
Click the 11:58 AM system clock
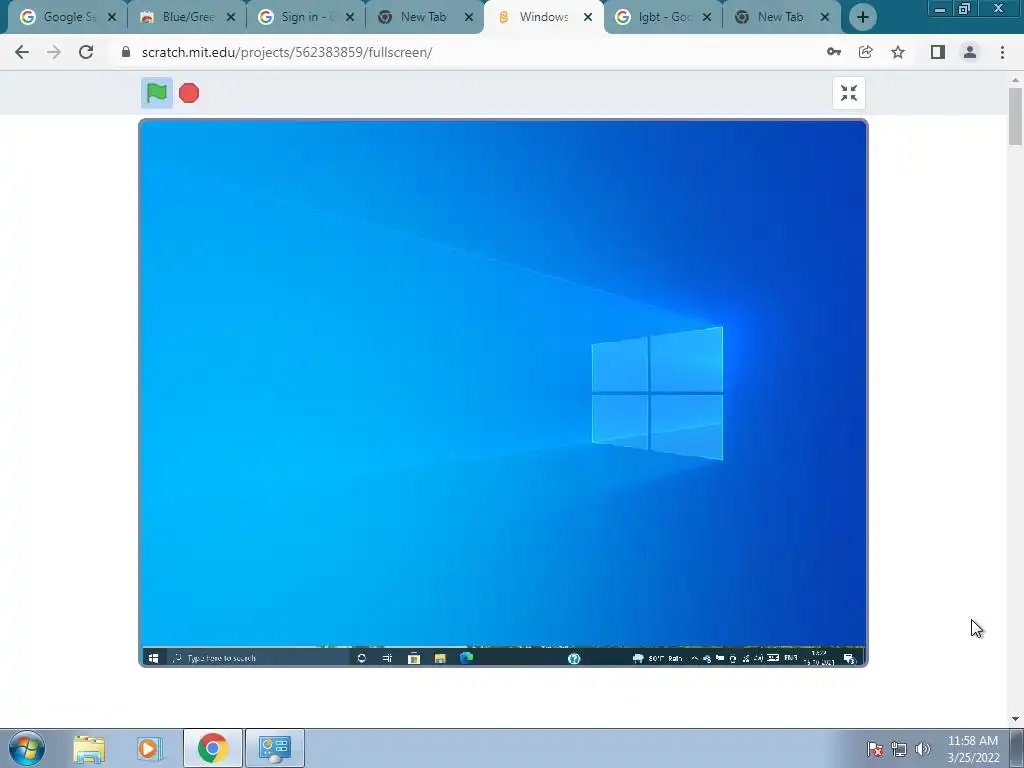[x=973, y=748]
